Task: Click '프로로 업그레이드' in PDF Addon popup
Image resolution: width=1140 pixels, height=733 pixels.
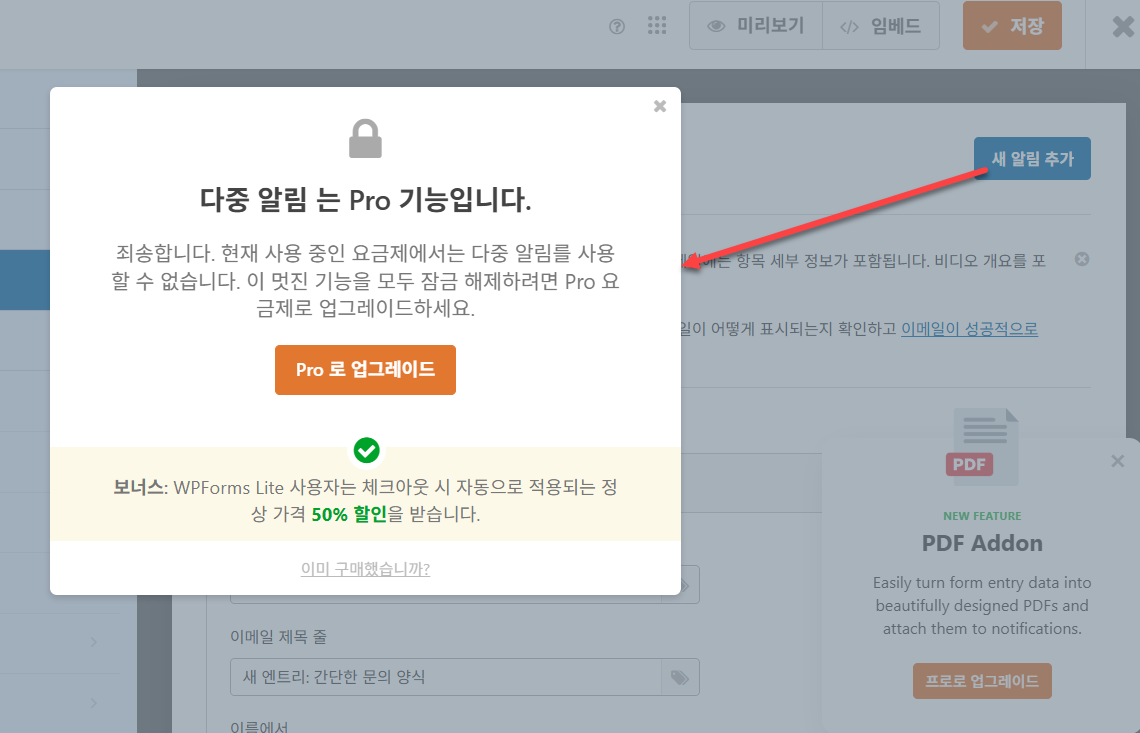Action: pyautogui.click(x=982, y=681)
